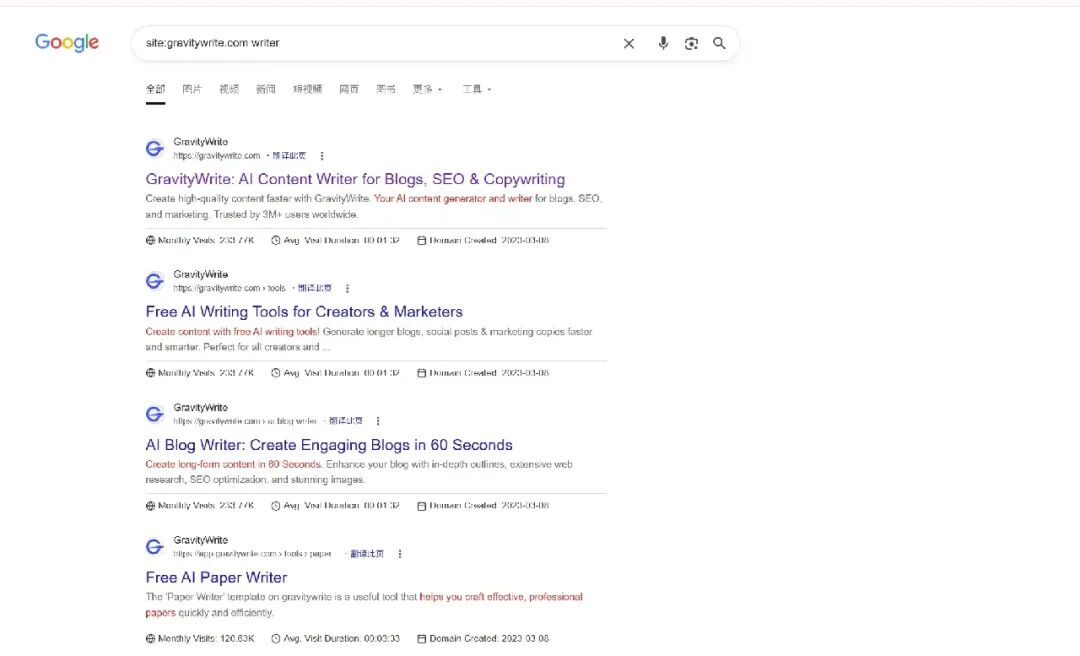Switch to the 图片 tab
1080x656 pixels.
(x=192, y=89)
